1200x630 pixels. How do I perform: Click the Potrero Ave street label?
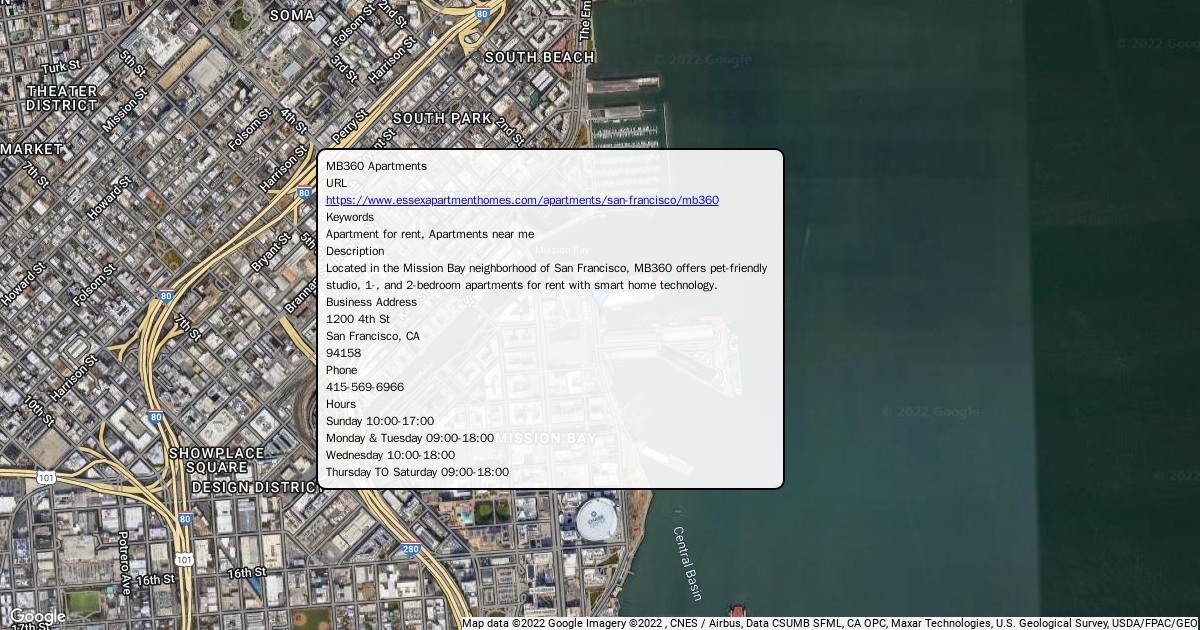point(125,562)
